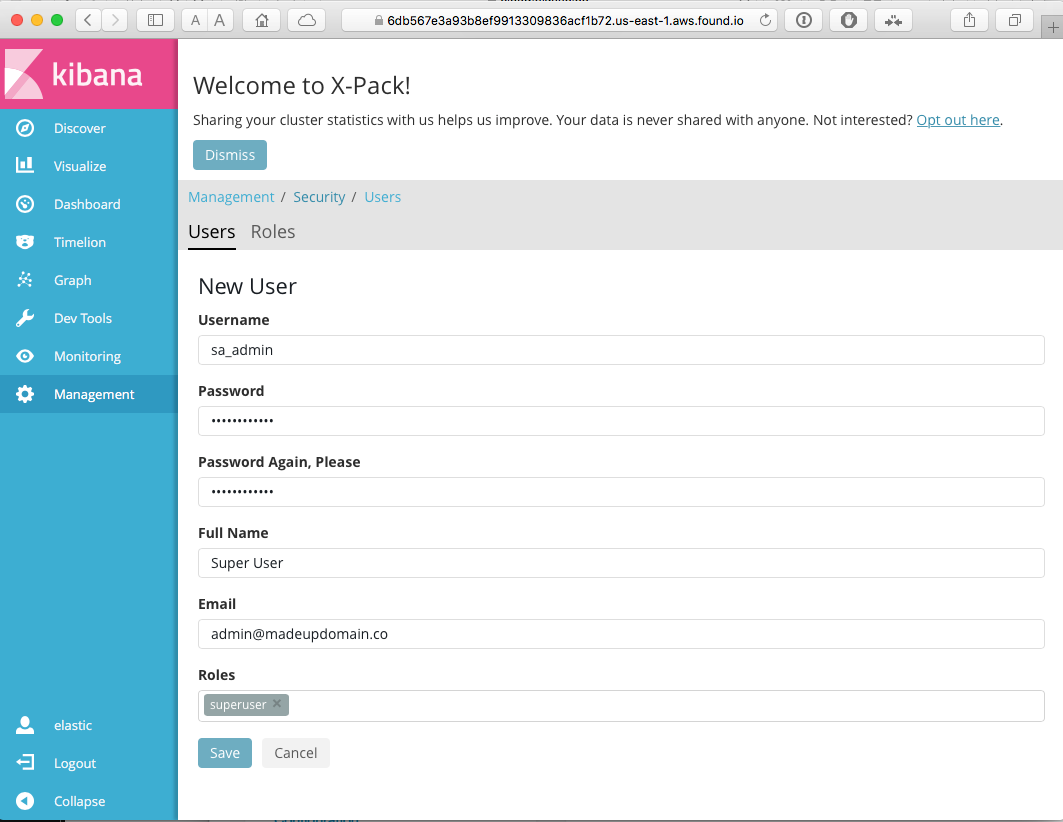Viewport: 1063px width, 822px height.
Task: Click the elastic user profile icon
Action: 25,724
